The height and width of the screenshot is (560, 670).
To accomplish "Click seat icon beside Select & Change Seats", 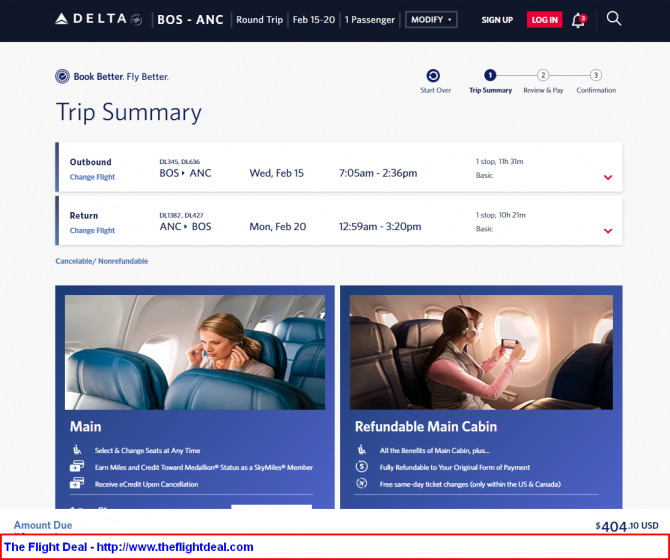I will pos(77,450).
